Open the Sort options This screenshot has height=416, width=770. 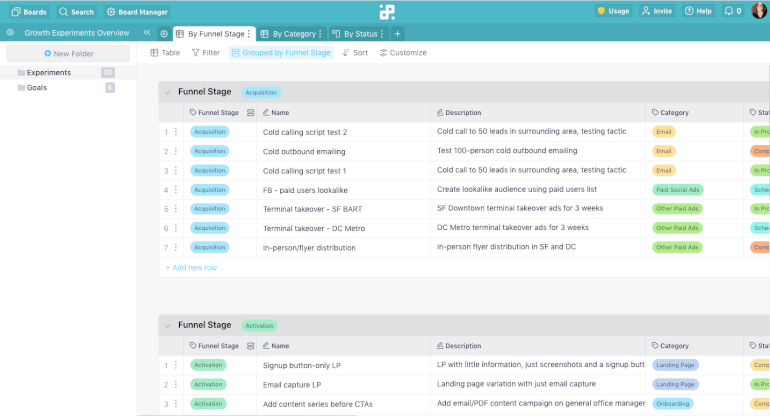(x=355, y=53)
